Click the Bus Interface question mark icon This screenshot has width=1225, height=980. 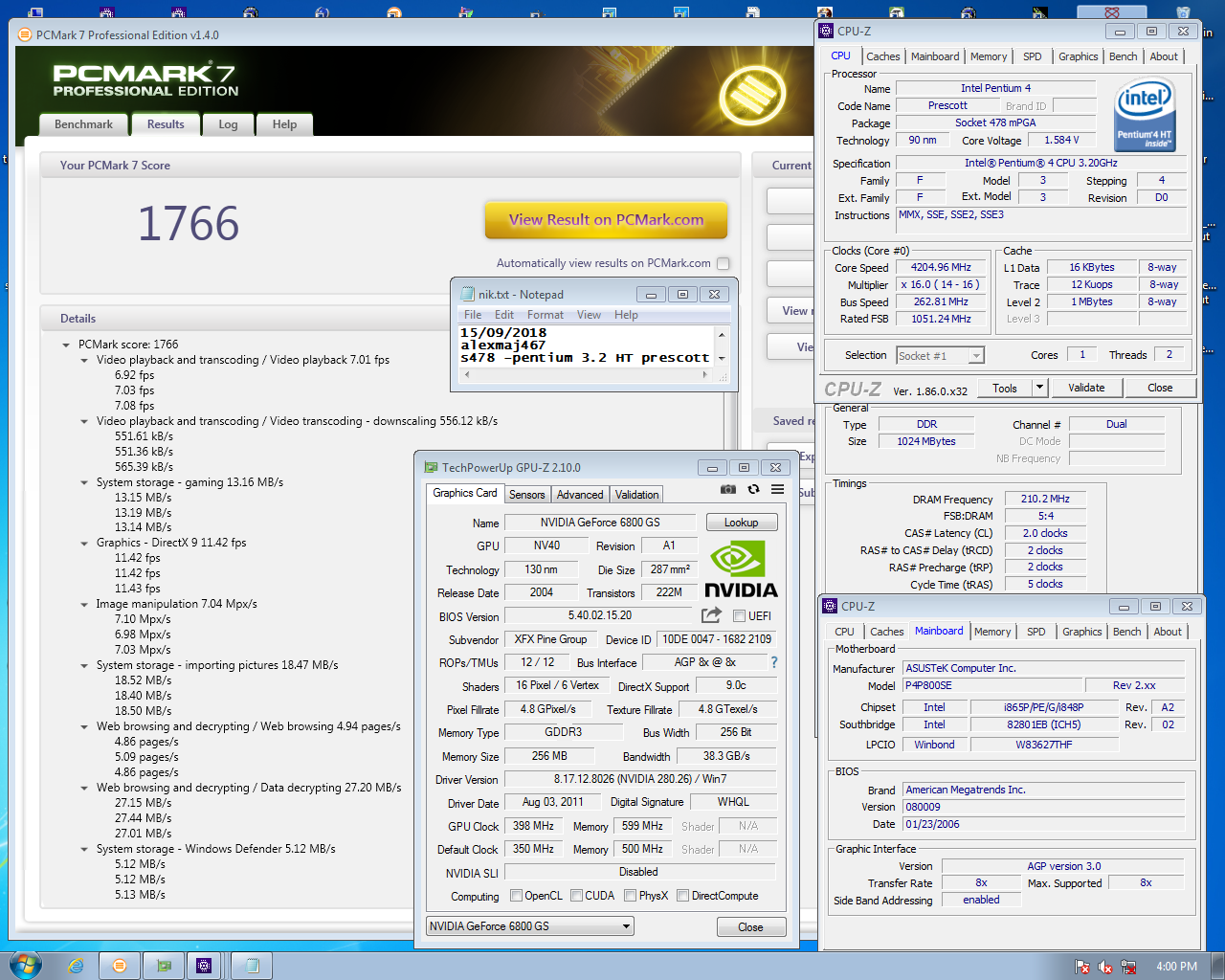(x=774, y=662)
